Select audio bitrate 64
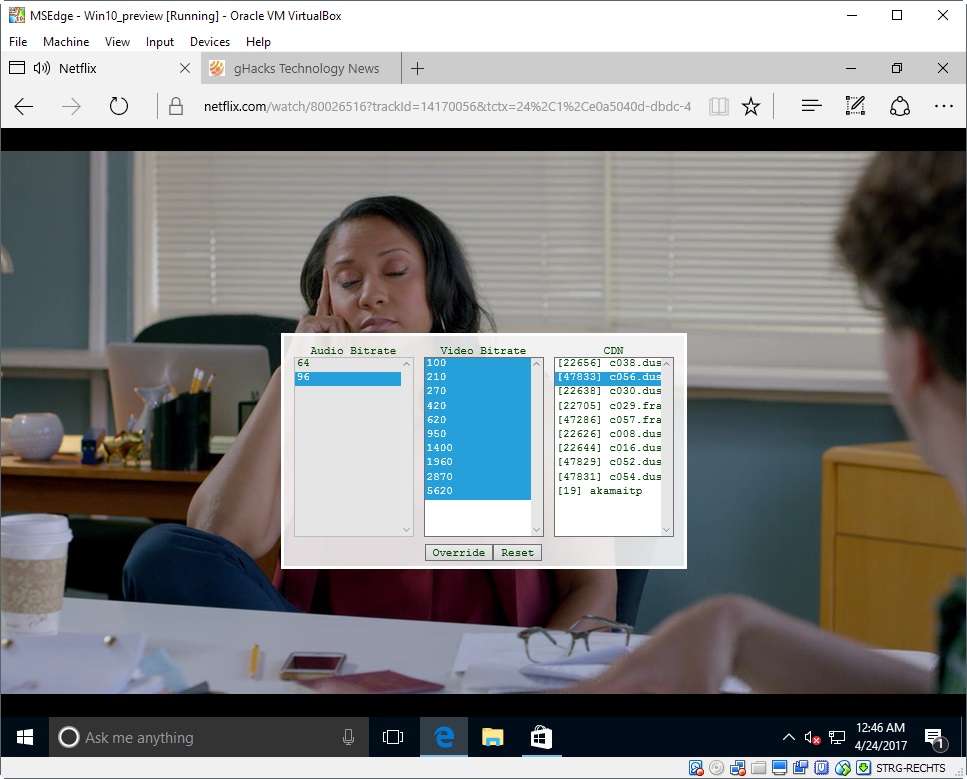This screenshot has height=779, width=967. tap(348, 363)
